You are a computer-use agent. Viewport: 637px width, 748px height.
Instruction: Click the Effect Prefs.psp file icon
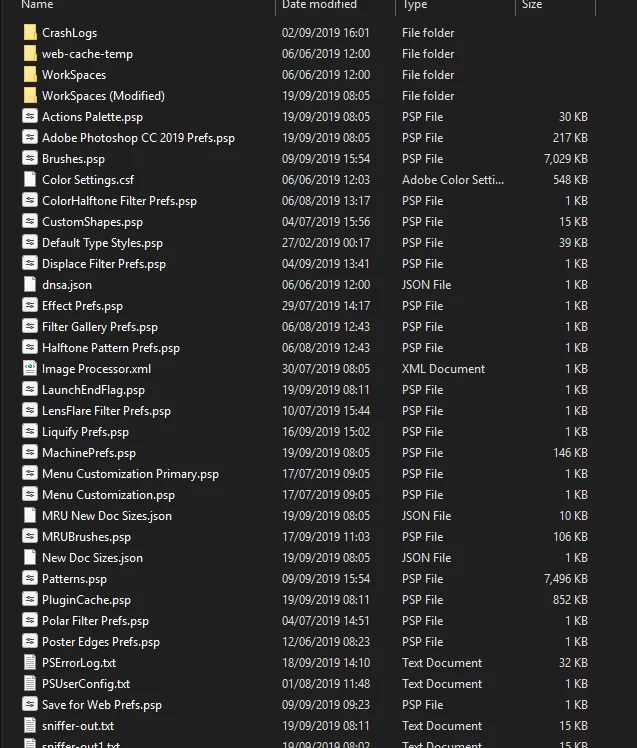pos(30,305)
